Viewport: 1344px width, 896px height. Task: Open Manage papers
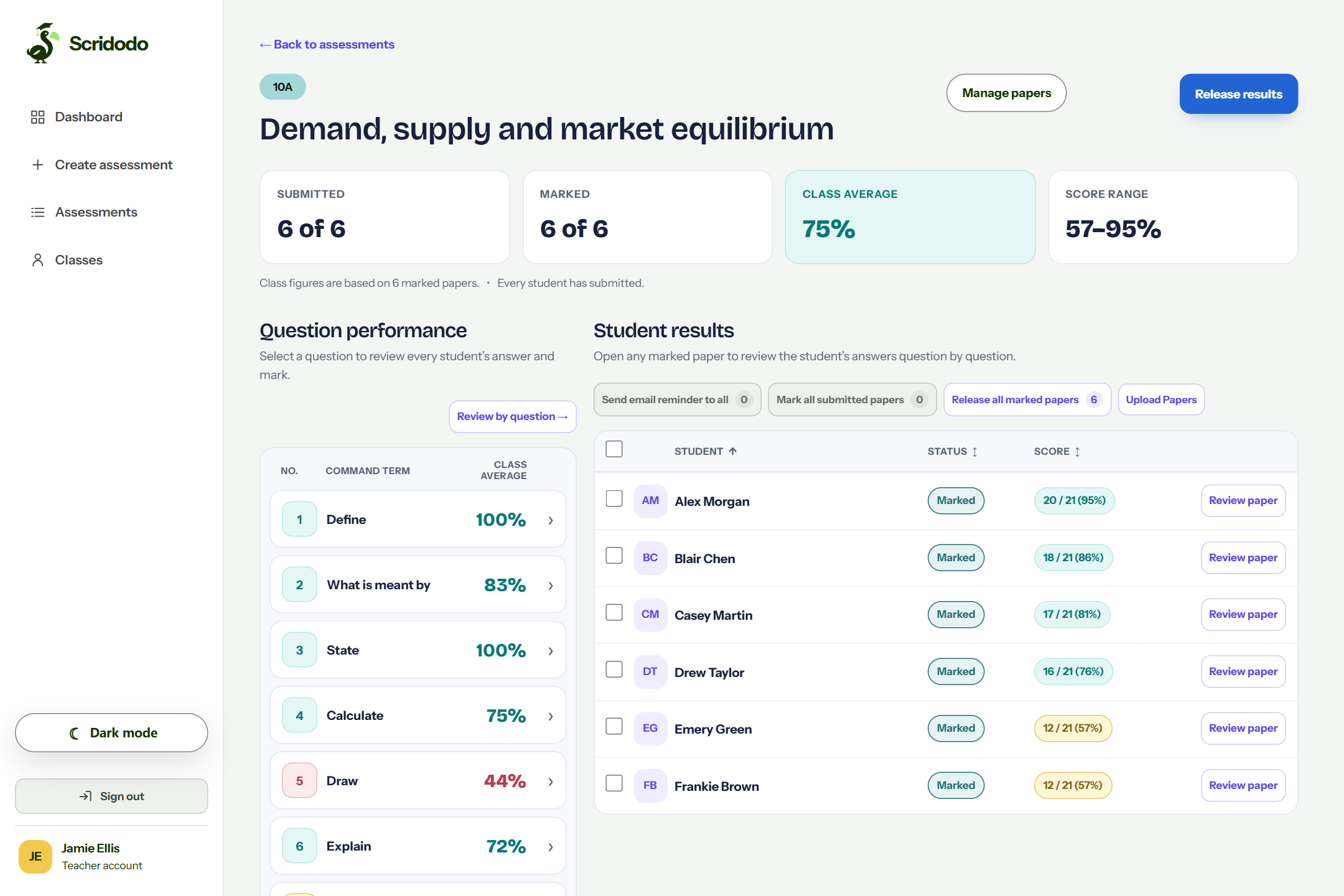pyautogui.click(x=1006, y=93)
